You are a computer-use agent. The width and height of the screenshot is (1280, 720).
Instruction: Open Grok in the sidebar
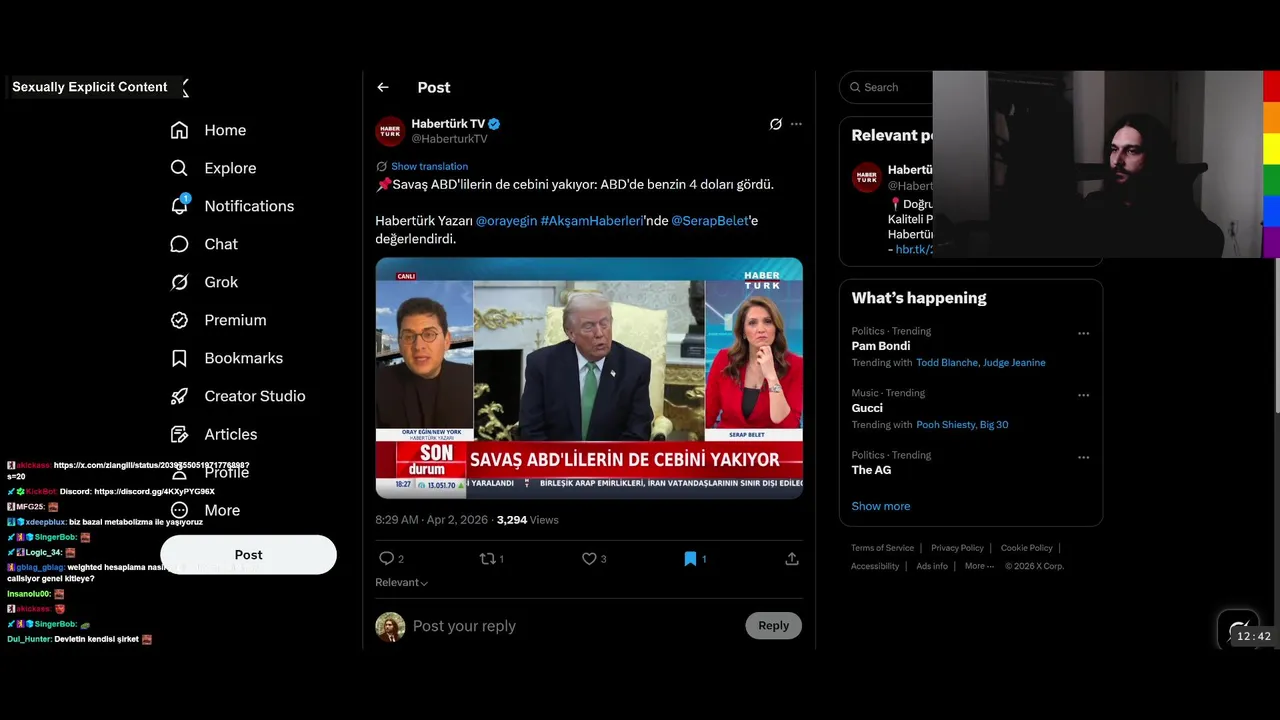coord(204,282)
